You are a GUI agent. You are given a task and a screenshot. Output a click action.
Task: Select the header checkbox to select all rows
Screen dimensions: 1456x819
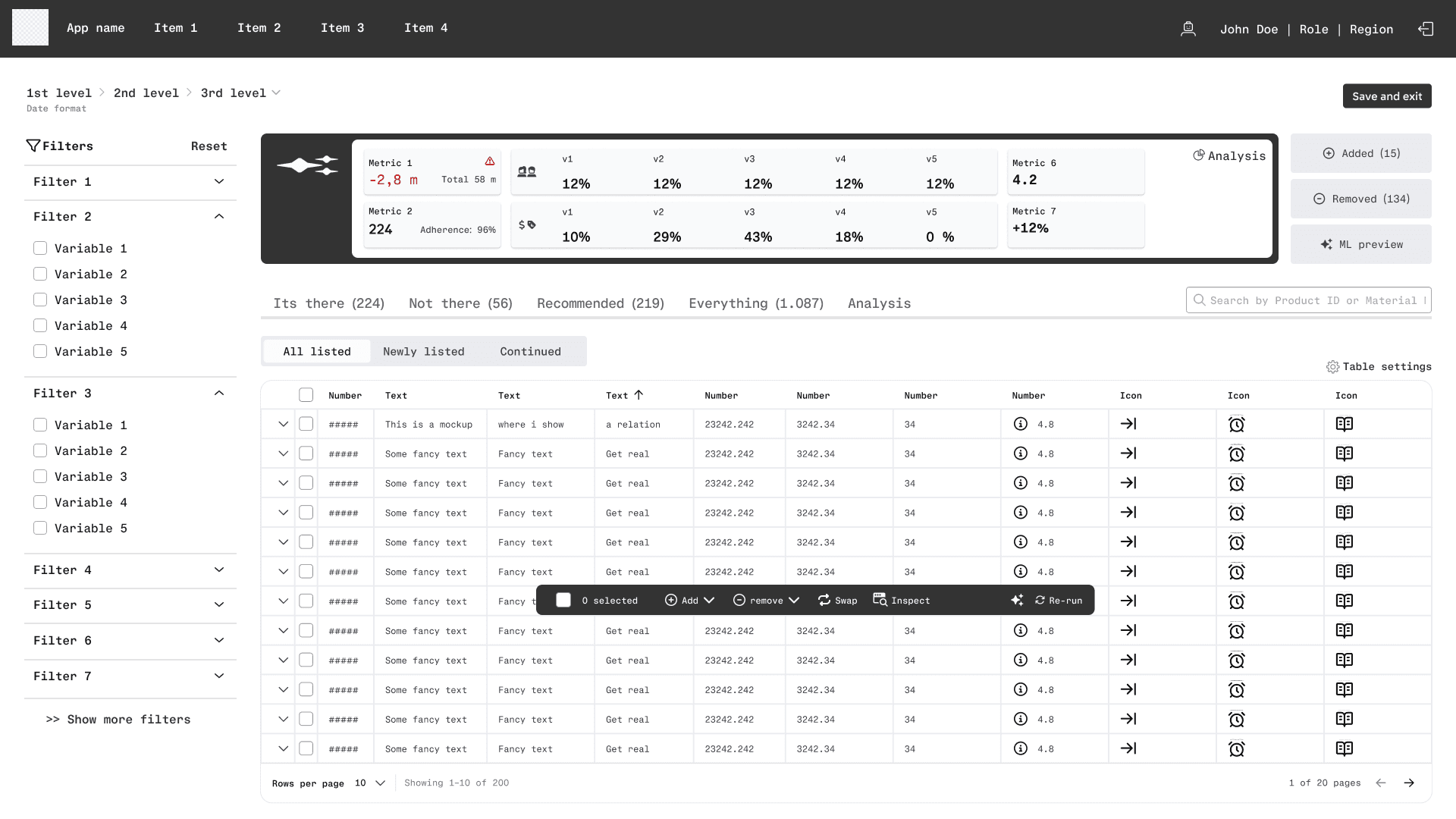click(x=306, y=394)
